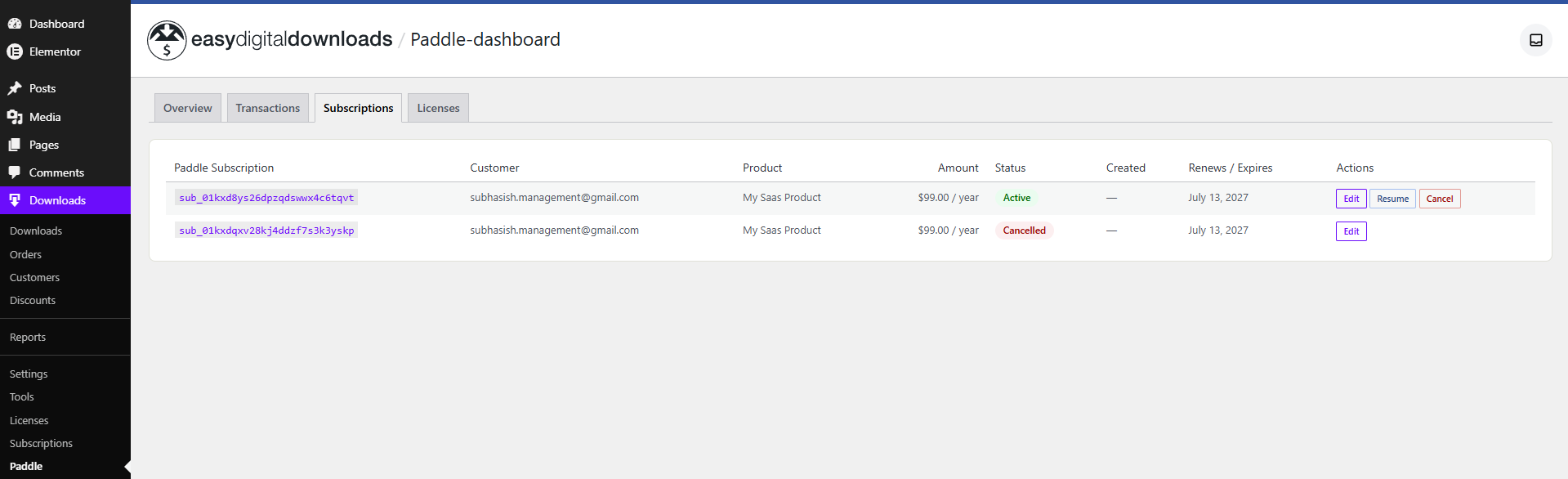Image resolution: width=1568 pixels, height=479 pixels.
Task: Open the Customers submenu link
Action: [x=34, y=278]
